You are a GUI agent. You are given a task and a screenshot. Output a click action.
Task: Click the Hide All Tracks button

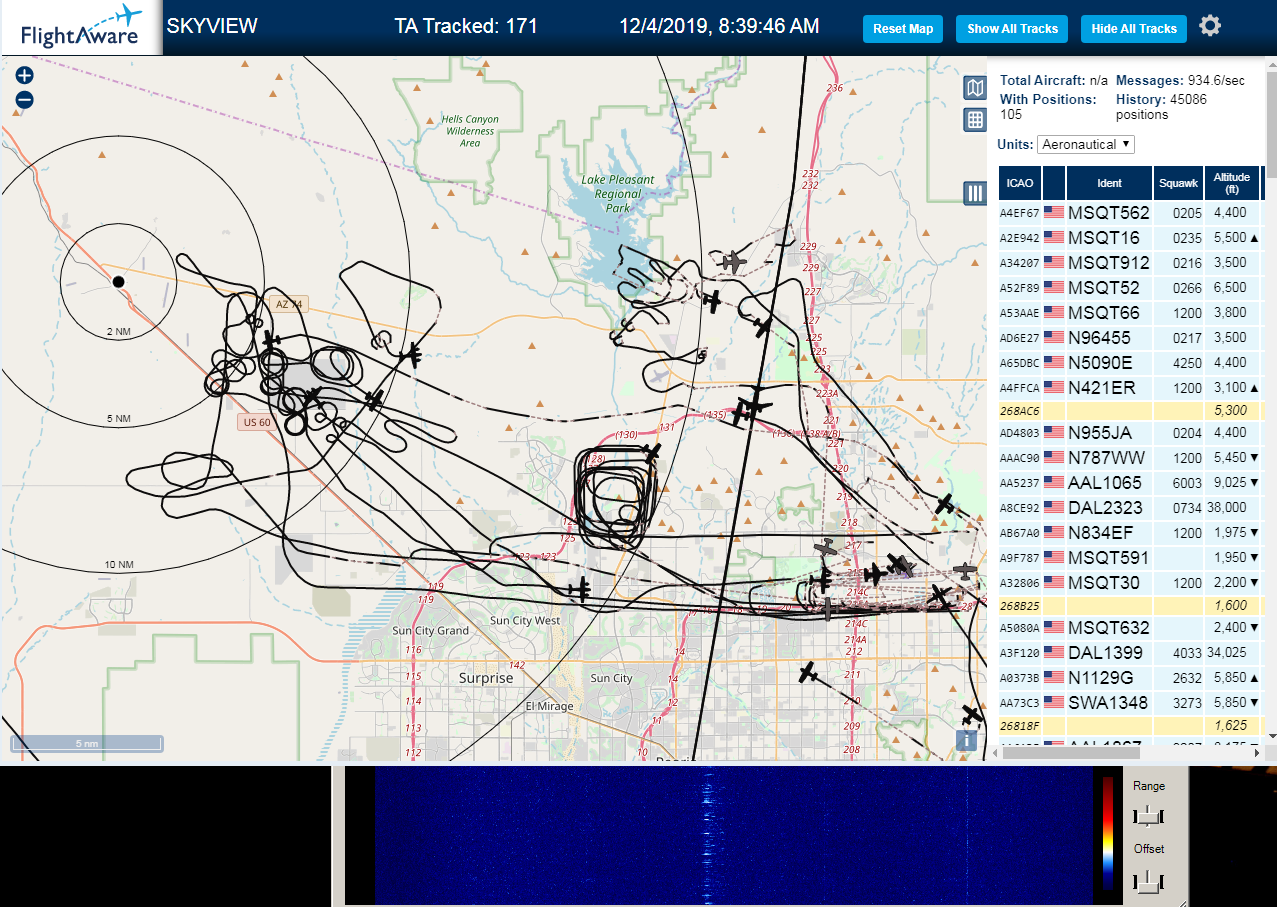[x=1134, y=29]
